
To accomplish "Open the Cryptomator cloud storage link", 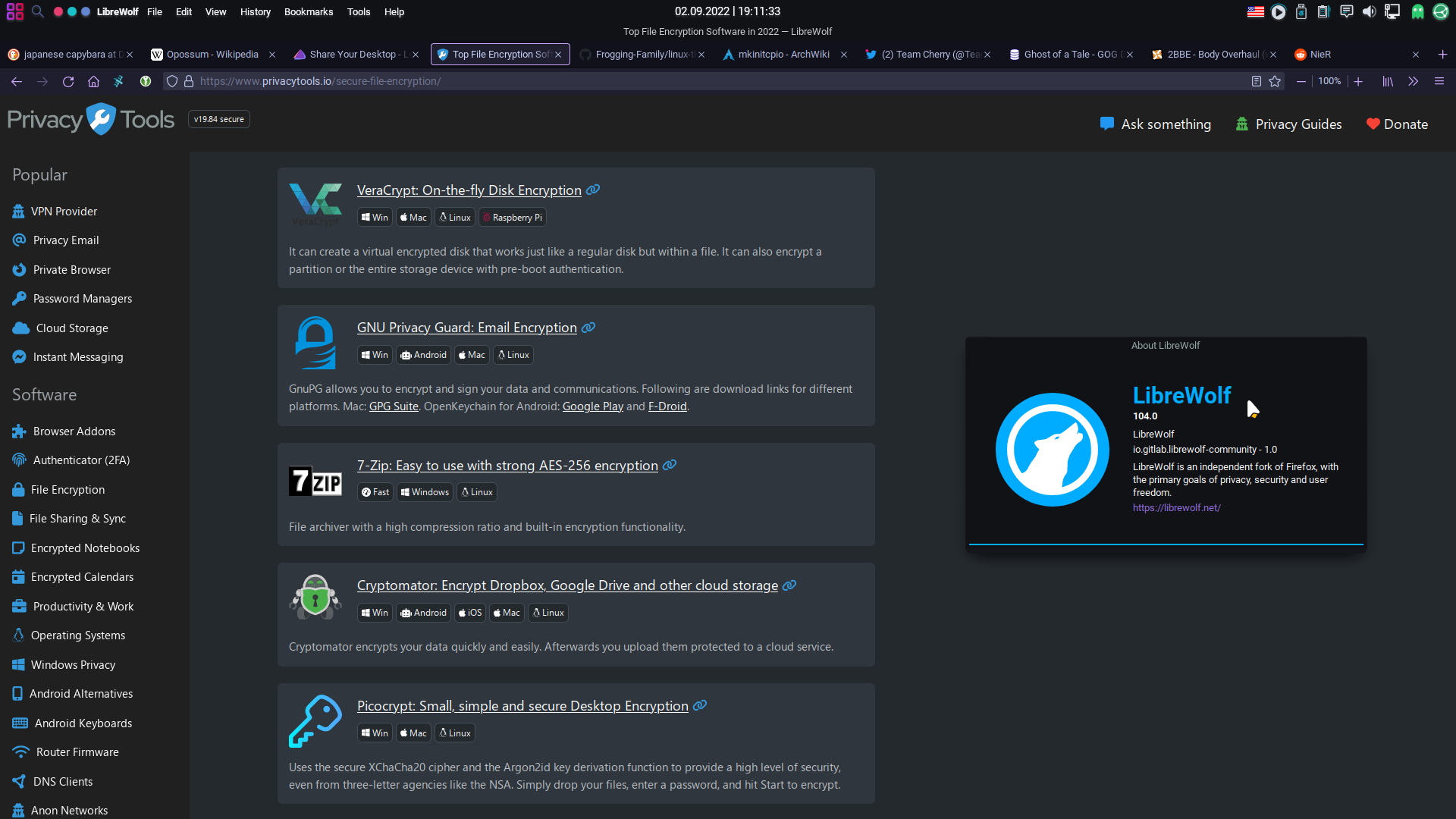I will pyautogui.click(x=567, y=585).
